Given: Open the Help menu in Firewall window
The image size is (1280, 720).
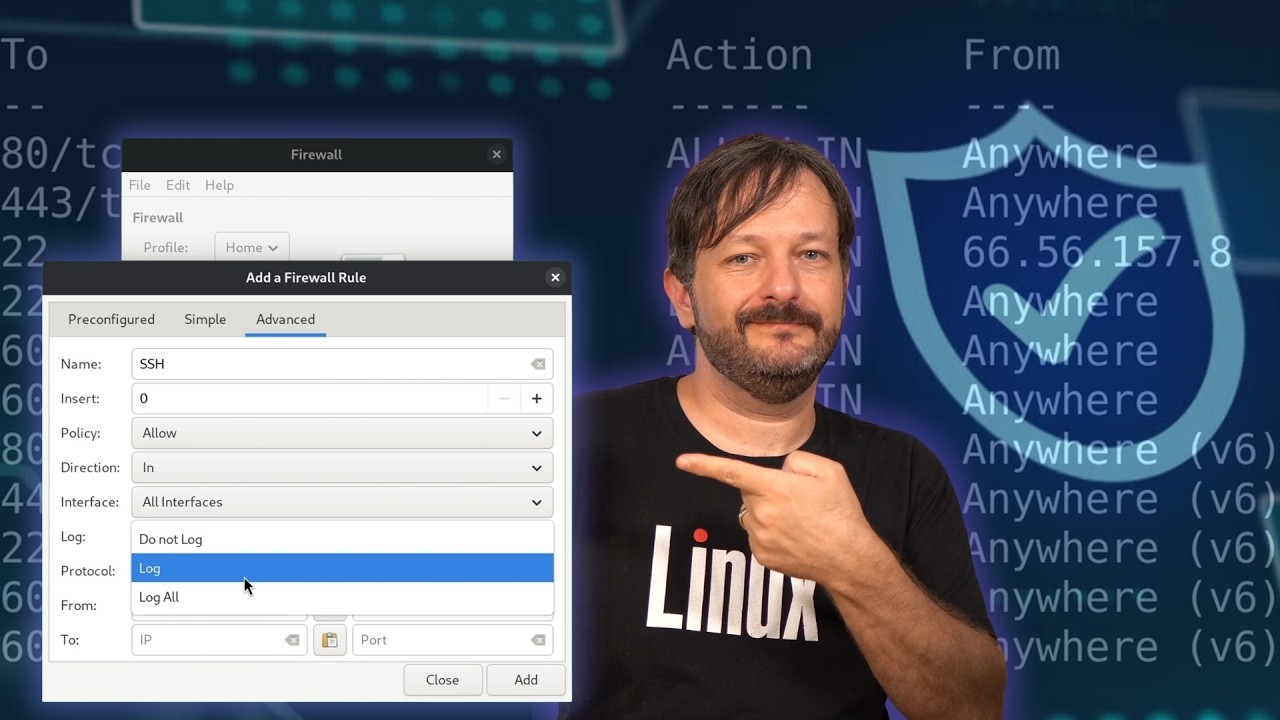Looking at the screenshot, I should [219, 185].
